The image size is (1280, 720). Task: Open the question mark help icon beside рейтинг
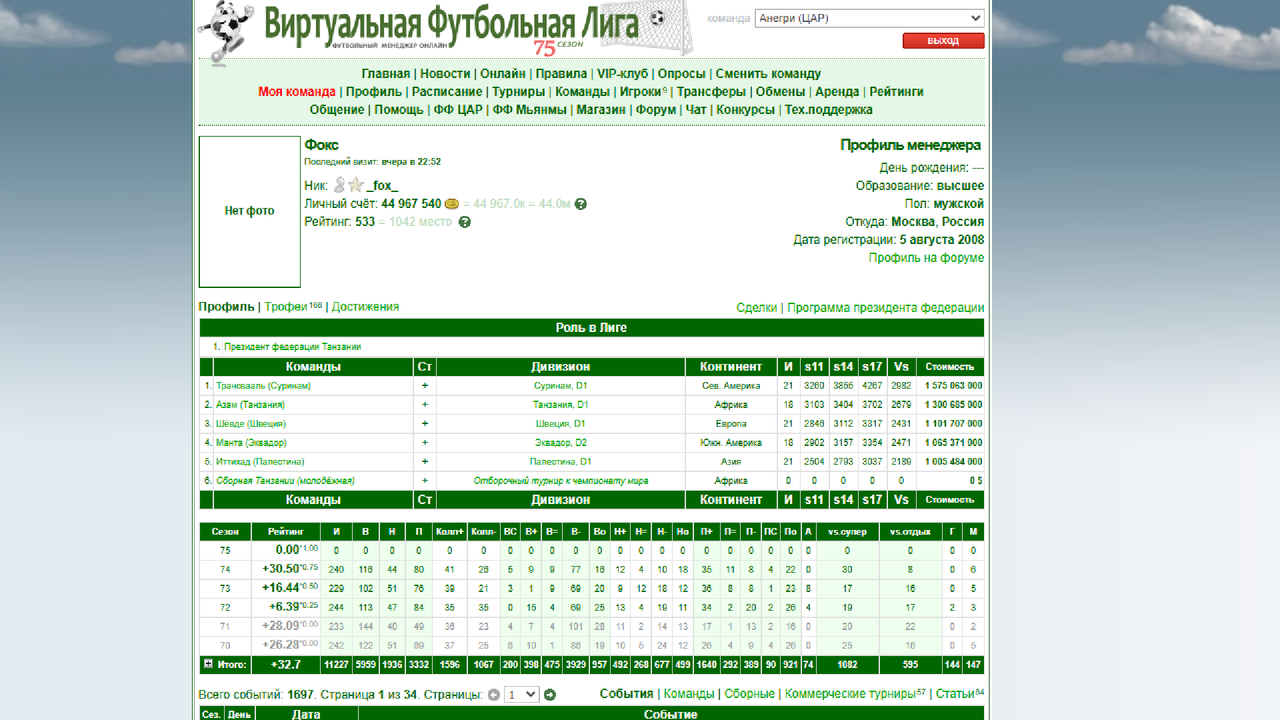[465, 221]
